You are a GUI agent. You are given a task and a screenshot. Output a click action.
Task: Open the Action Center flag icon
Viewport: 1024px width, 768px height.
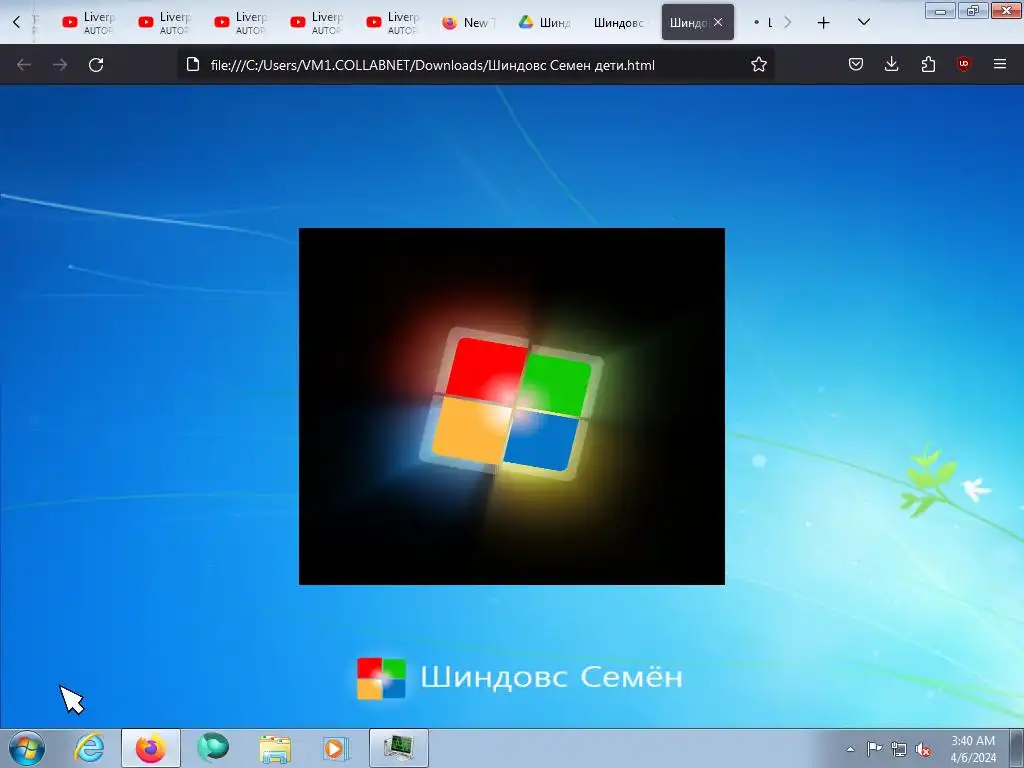point(874,749)
